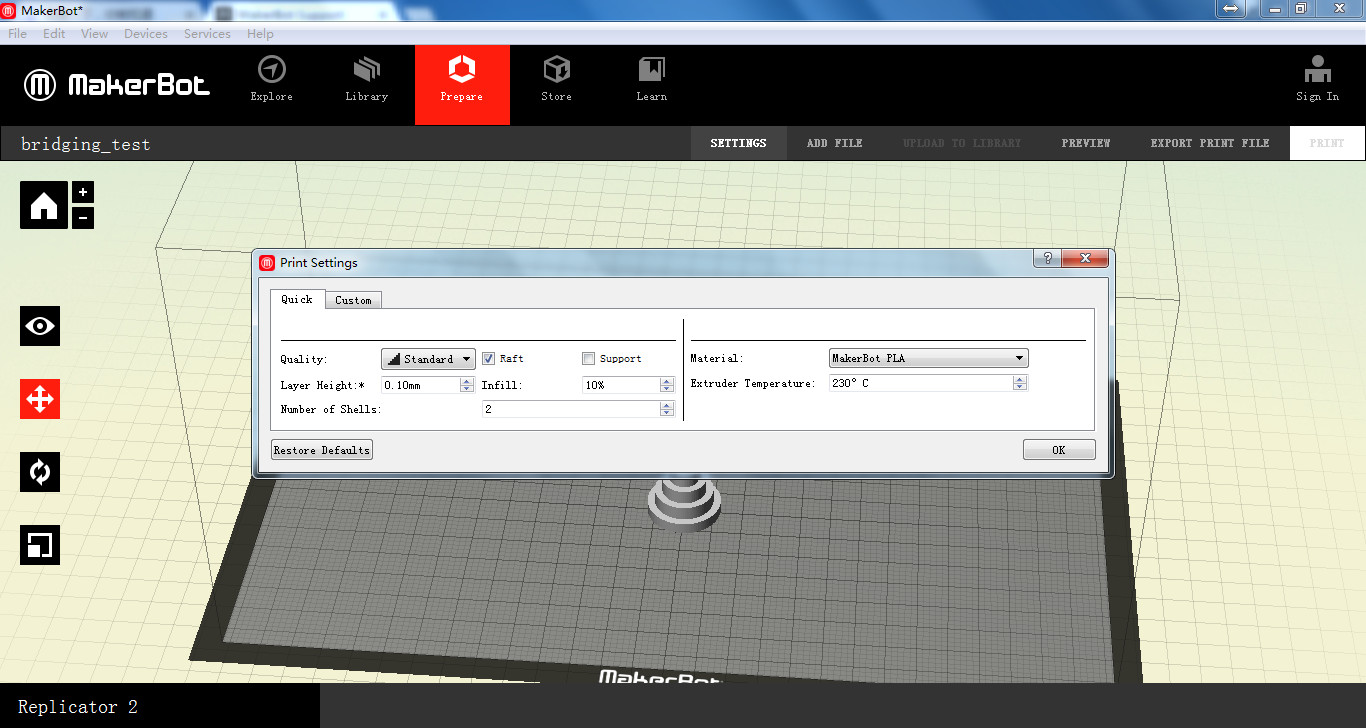Zoom in with the plus button
This screenshot has width=1366, height=728.
pos(83,192)
